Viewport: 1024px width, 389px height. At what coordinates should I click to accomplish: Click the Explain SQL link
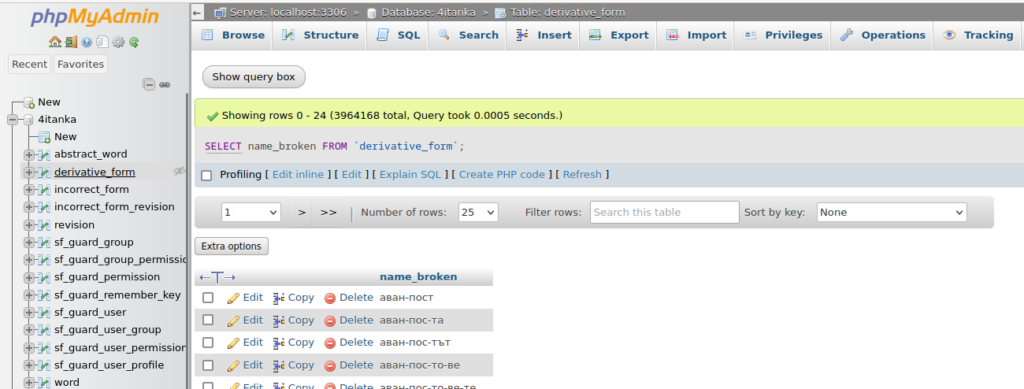[410, 175]
